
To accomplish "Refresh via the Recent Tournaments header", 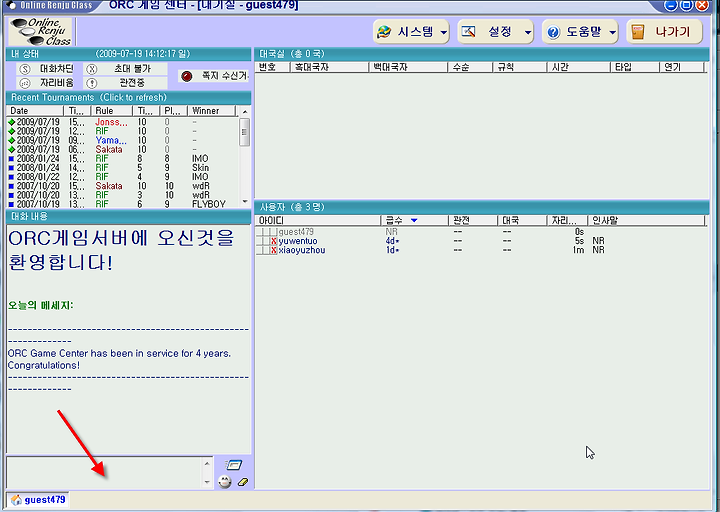I will 129,97.
